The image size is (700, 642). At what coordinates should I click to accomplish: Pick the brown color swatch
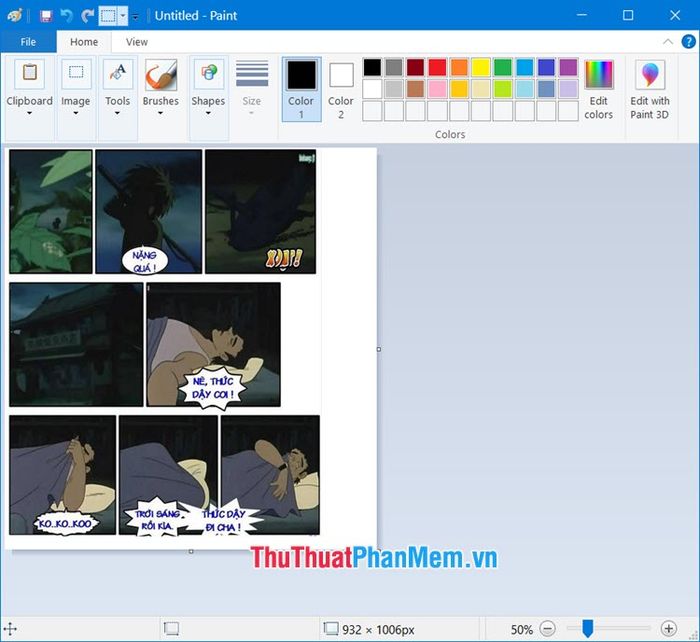(x=416, y=89)
